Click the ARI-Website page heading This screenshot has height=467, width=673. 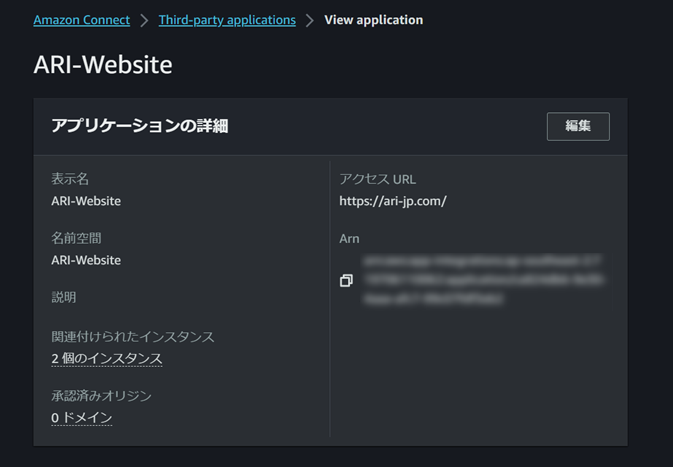(103, 65)
